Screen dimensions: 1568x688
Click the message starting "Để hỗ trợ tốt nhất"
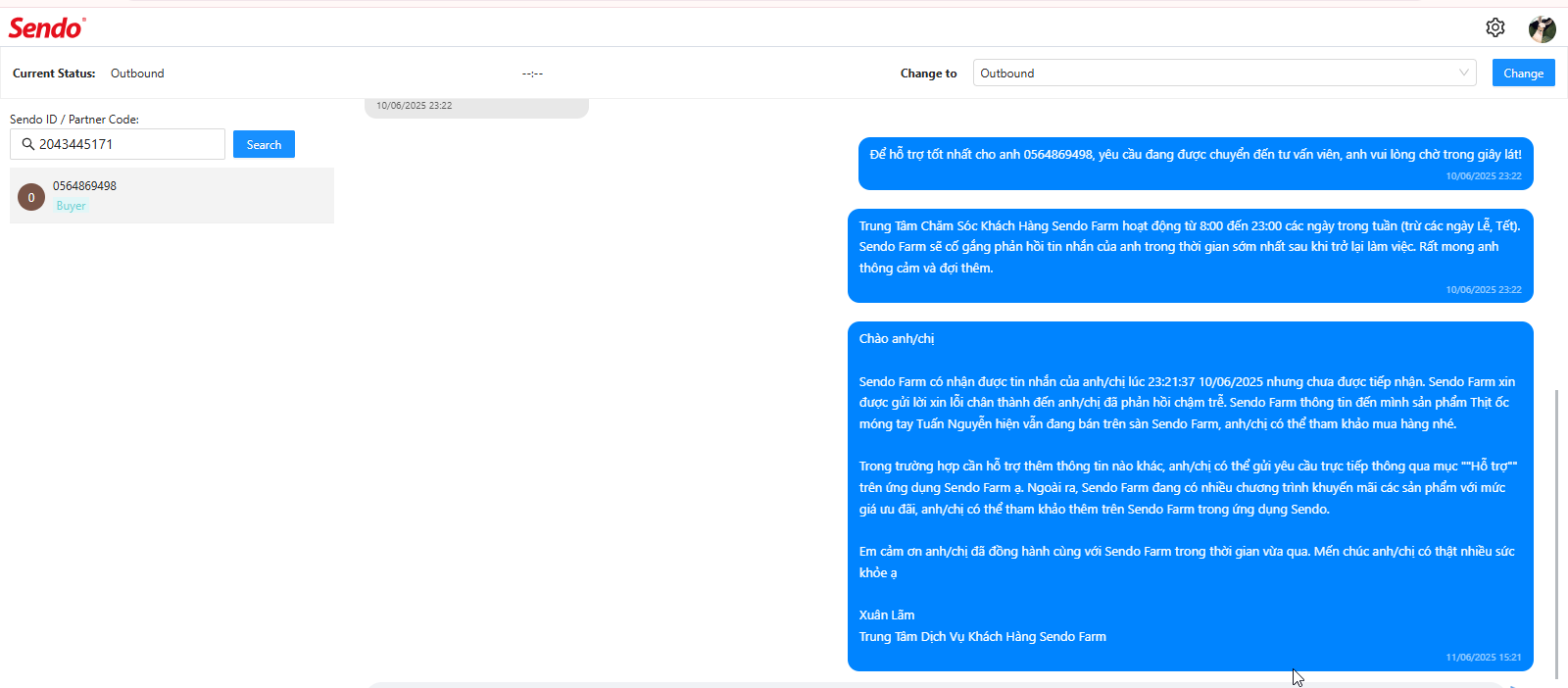coord(1196,164)
